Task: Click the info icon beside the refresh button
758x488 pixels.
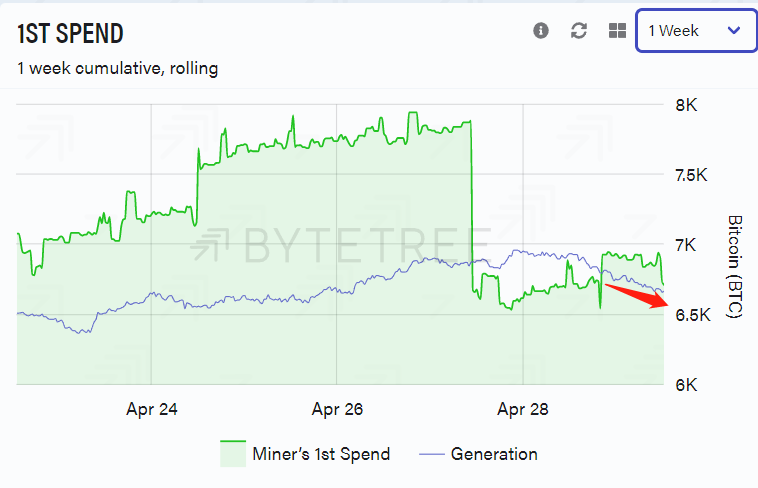Action: click(540, 30)
